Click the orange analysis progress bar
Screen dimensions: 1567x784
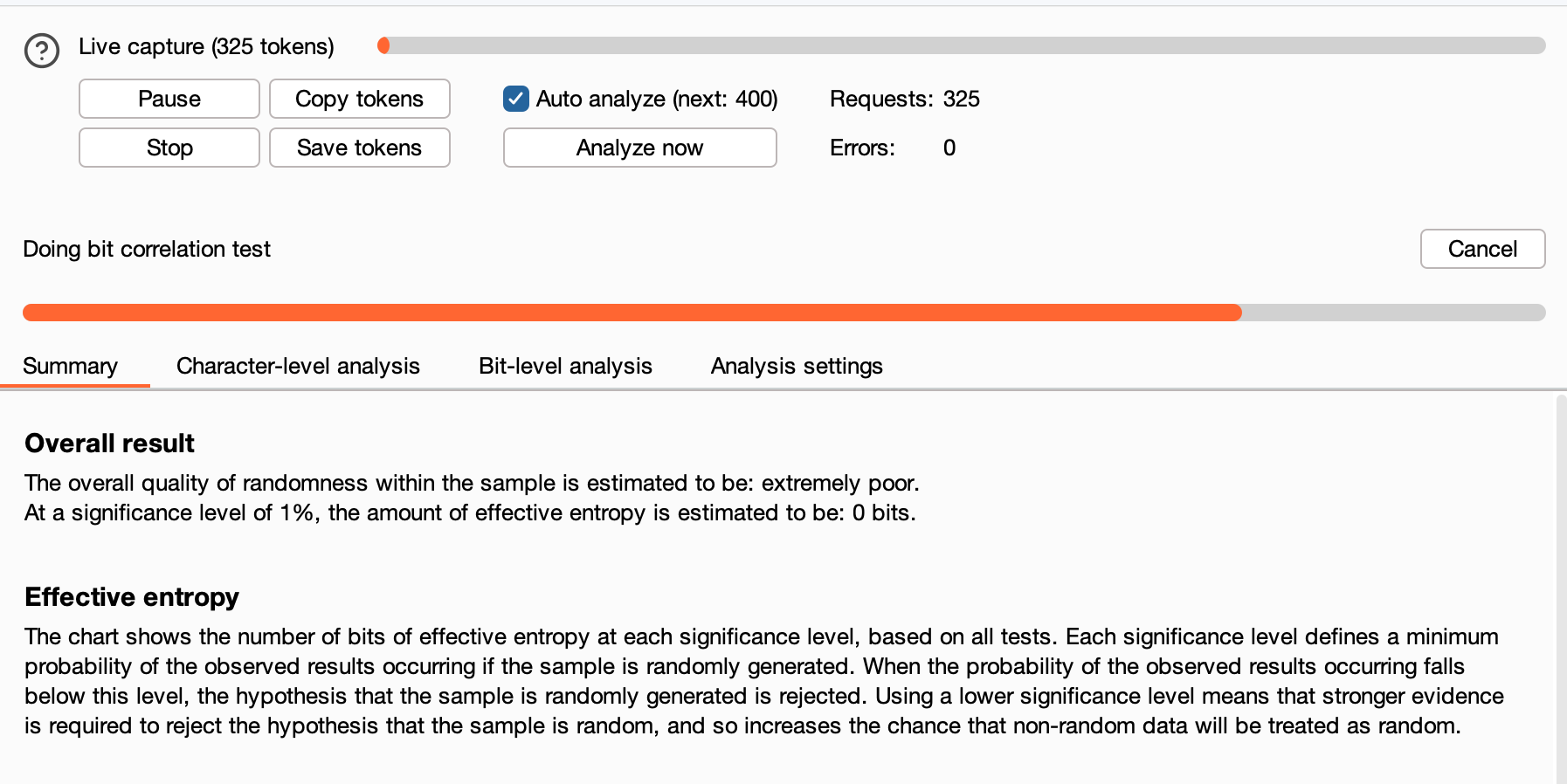tap(629, 313)
